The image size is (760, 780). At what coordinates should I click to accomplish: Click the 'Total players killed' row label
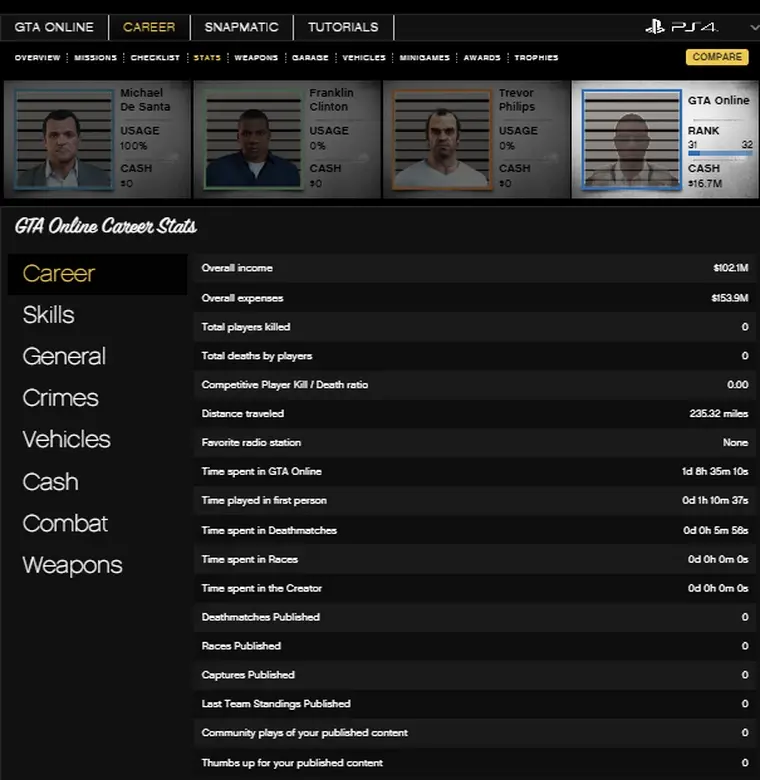click(x=246, y=327)
